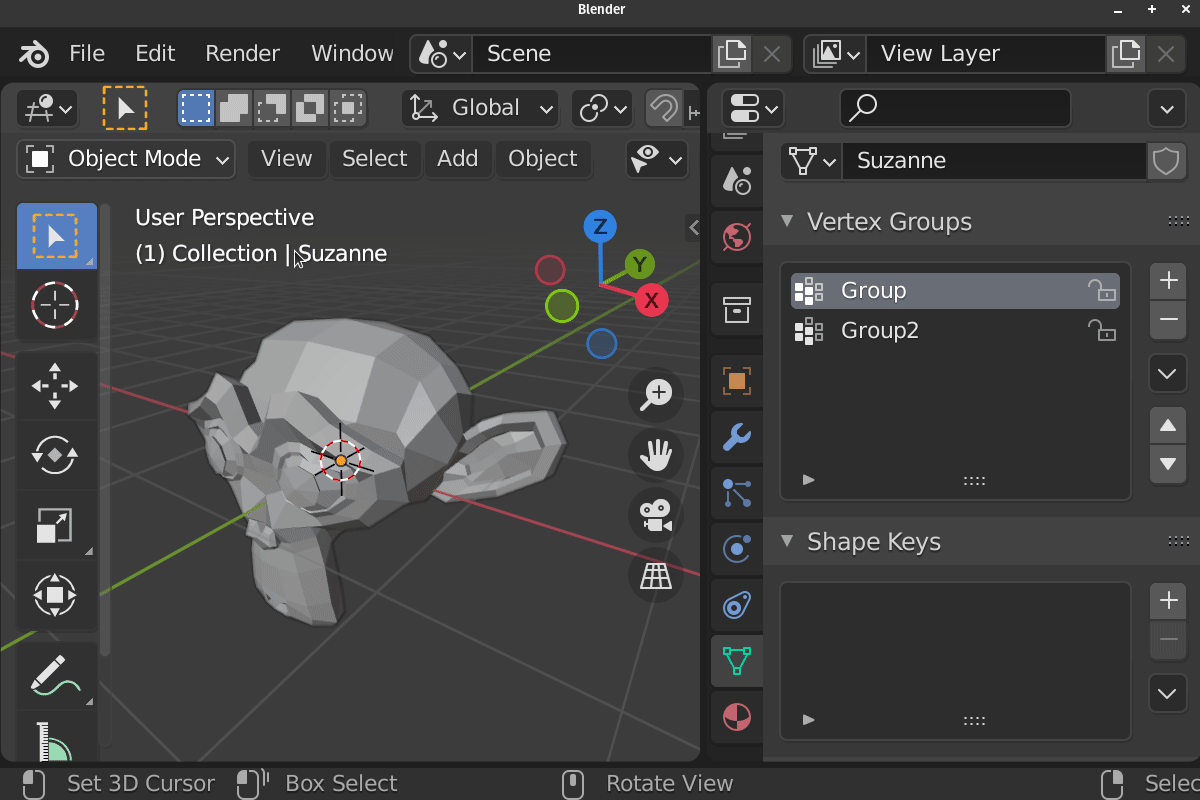Open the Global transform orientation dropdown

pyautogui.click(x=481, y=108)
